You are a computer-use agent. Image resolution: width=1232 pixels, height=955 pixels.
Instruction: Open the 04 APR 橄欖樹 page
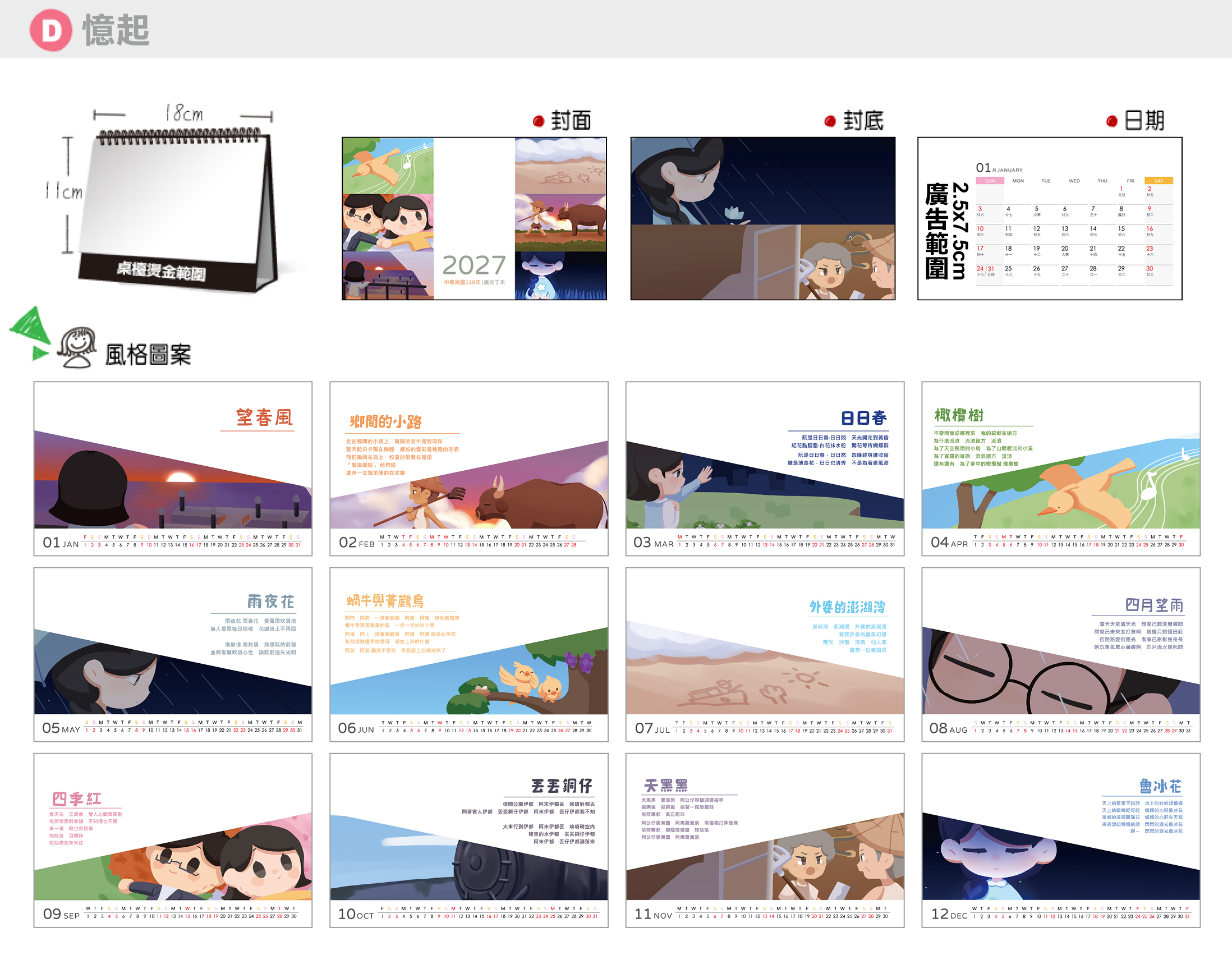click(x=1061, y=469)
